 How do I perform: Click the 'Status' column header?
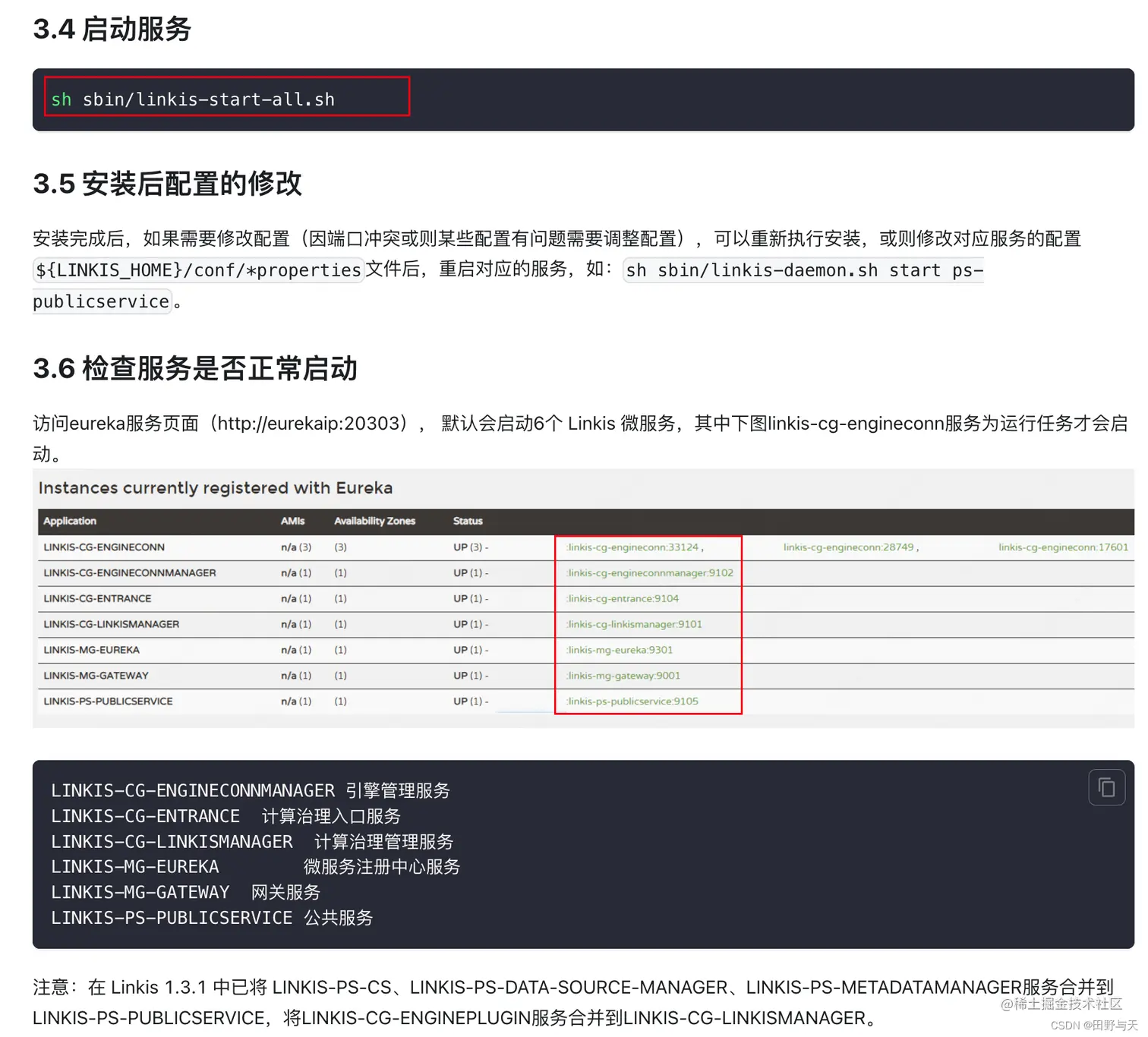(x=468, y=522)
